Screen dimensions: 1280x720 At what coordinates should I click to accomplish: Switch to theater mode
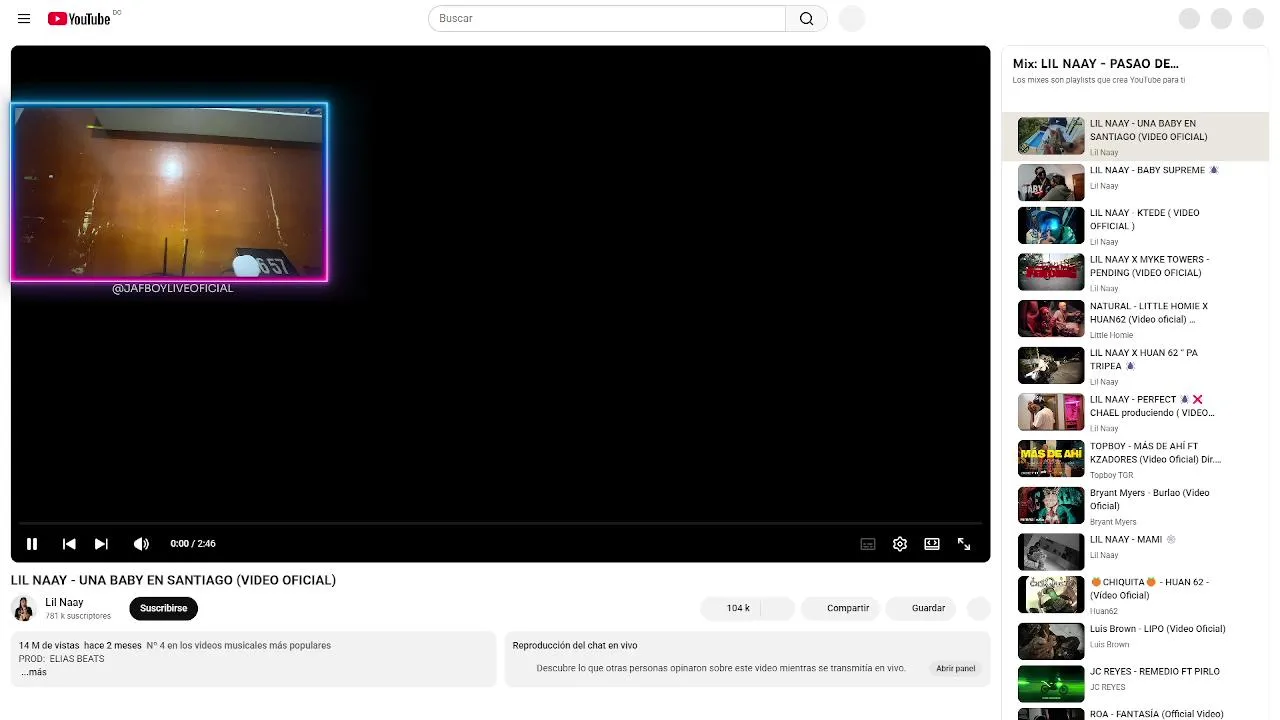(x=932, y=544)
